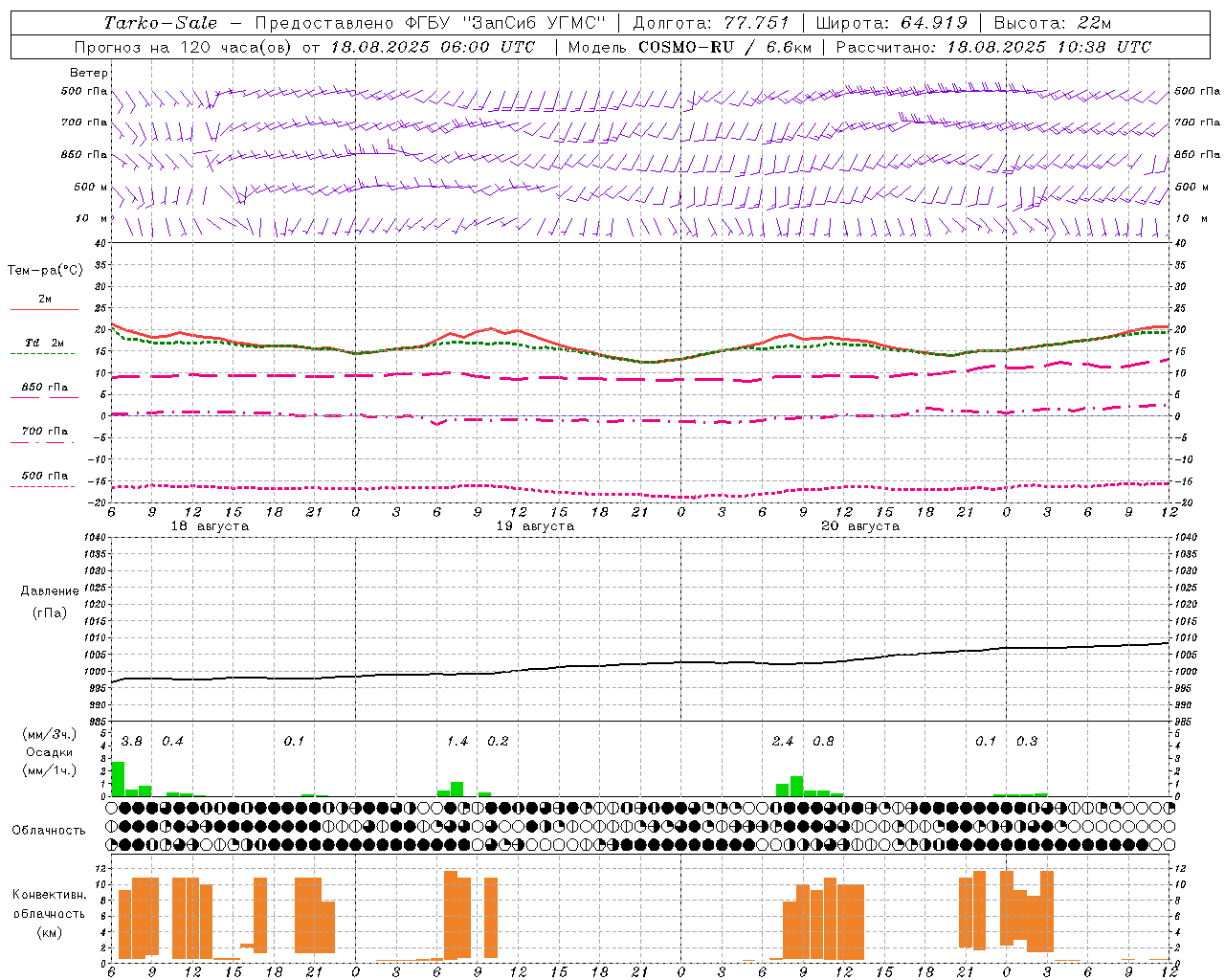Screen dimensions: 1225x980
Task: Click the Осадки precipitation label
Action: coord(49,752)
